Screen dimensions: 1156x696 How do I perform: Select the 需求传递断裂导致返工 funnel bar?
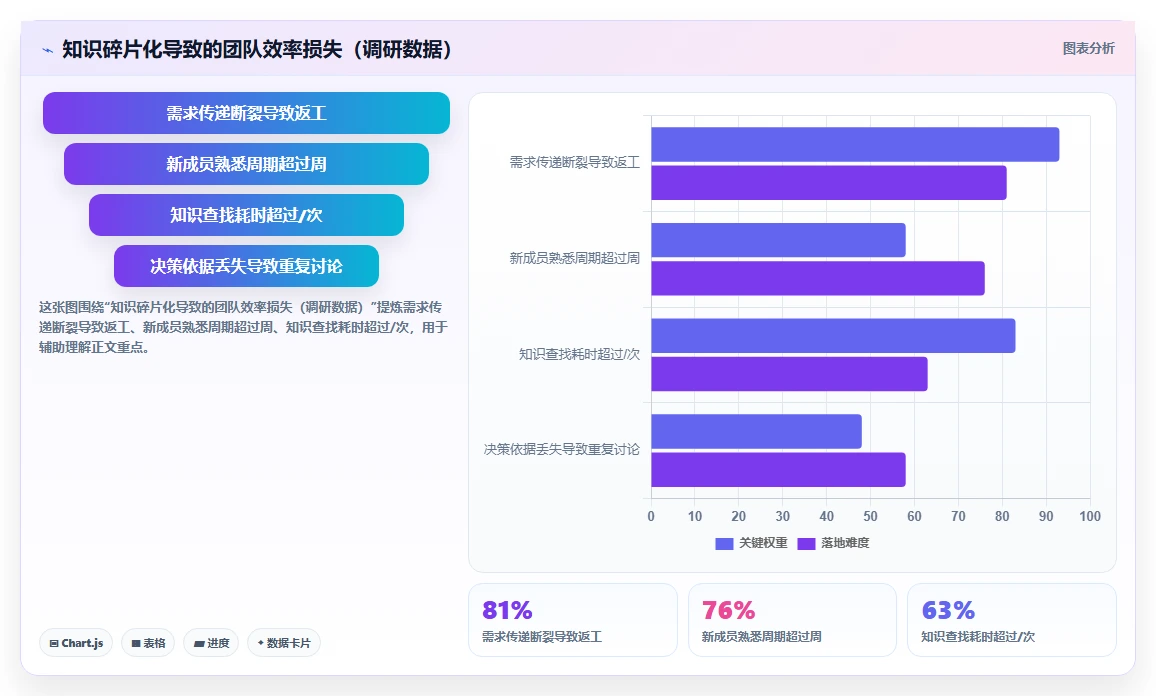[246, 113]
